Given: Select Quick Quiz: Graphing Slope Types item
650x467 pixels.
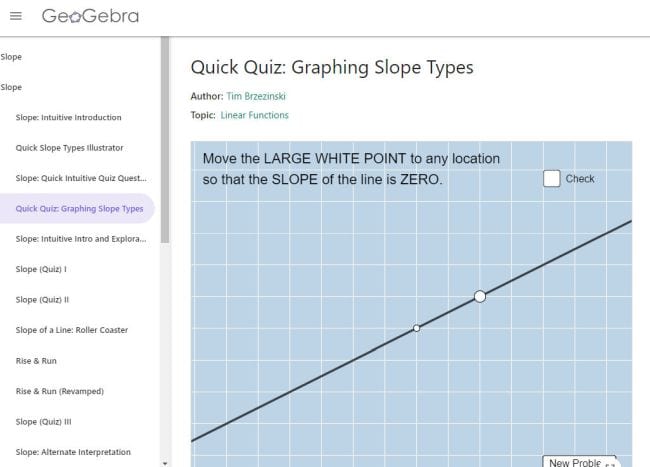Looking at the screenshot, I should [x=79, y=208].
